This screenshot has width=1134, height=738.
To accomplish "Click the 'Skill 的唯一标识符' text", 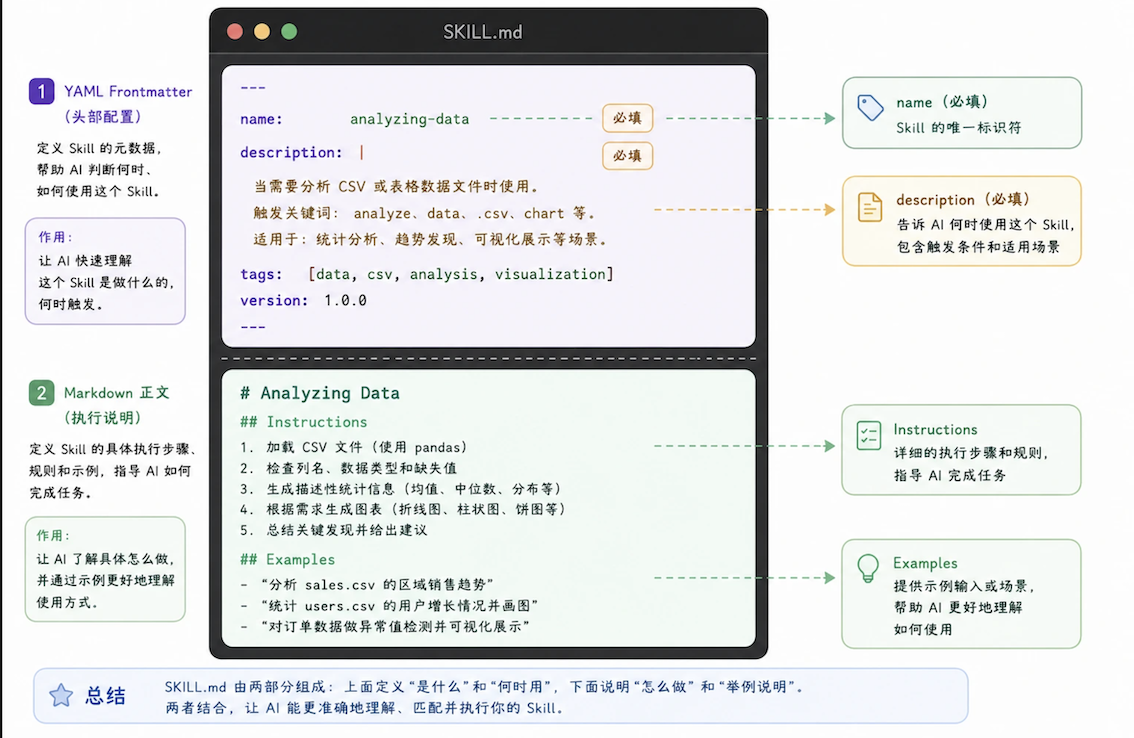I will [958, 127].
